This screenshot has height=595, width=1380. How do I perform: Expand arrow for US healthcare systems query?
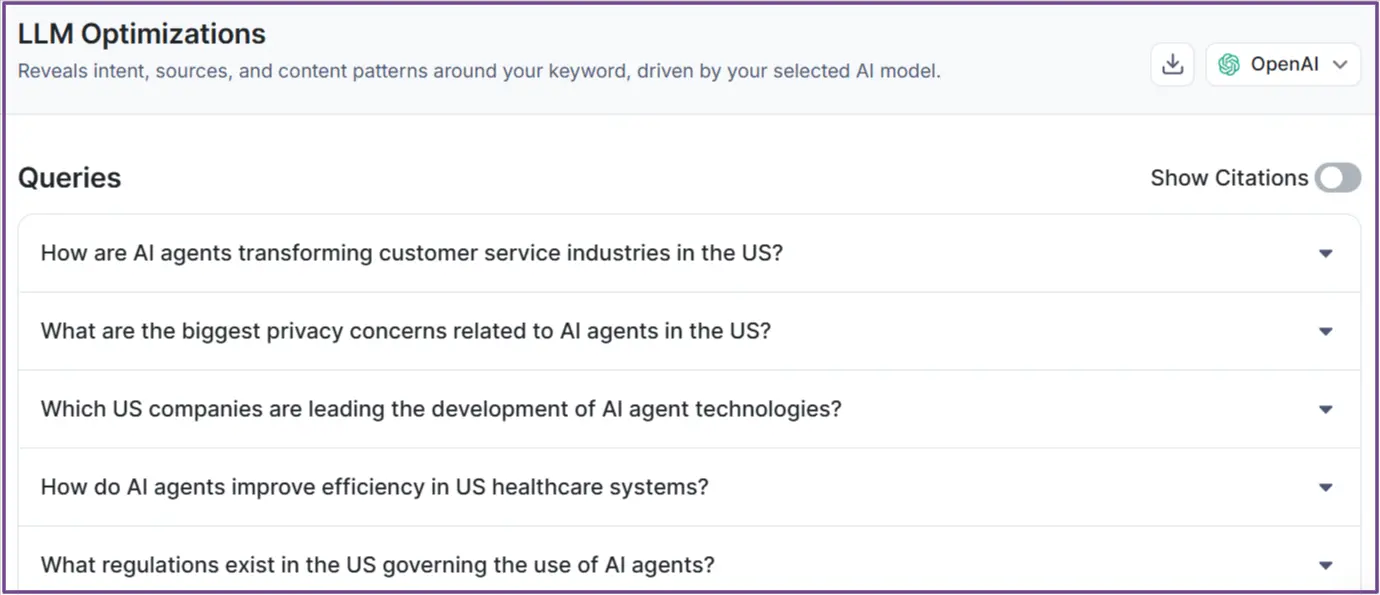pyautogui.click(x=1325, y=488)
